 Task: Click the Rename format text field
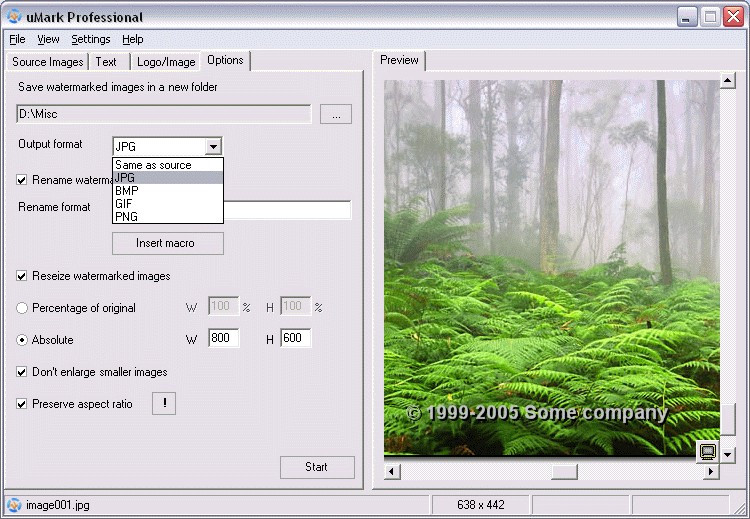(287, 210)
